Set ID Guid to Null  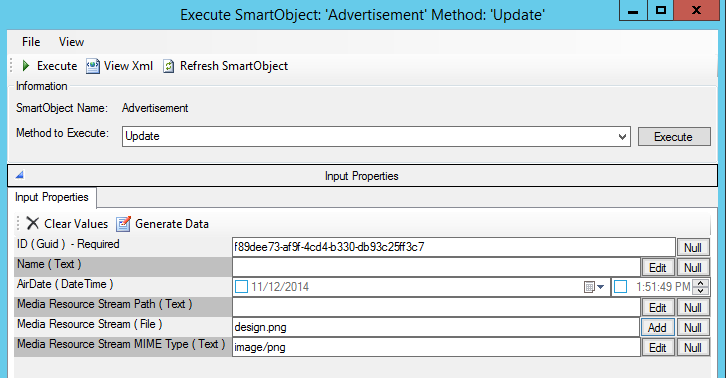coord(693,247)
